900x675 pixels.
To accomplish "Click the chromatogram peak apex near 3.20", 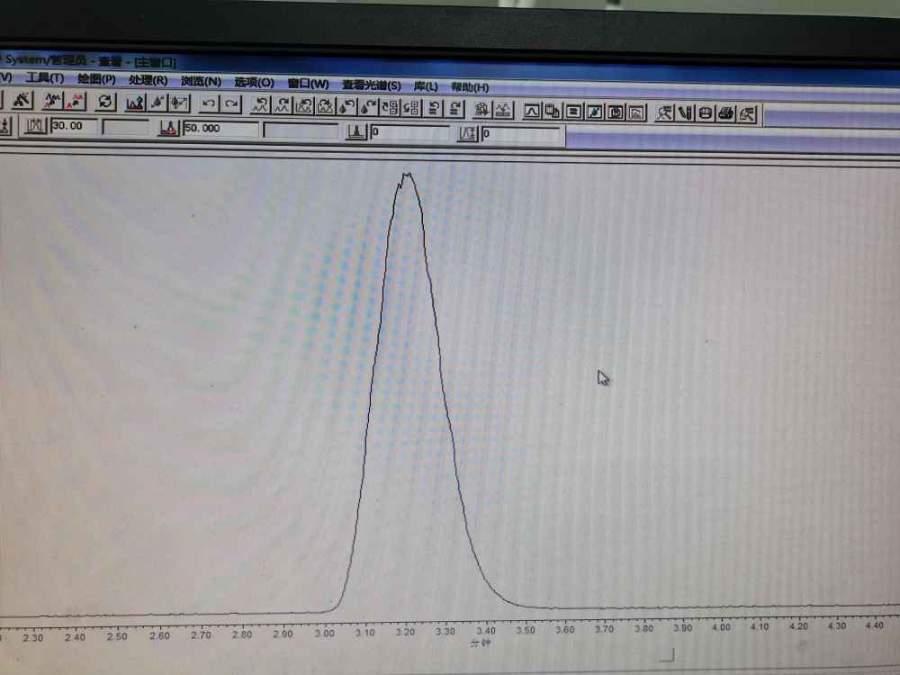I will (407, 174).
